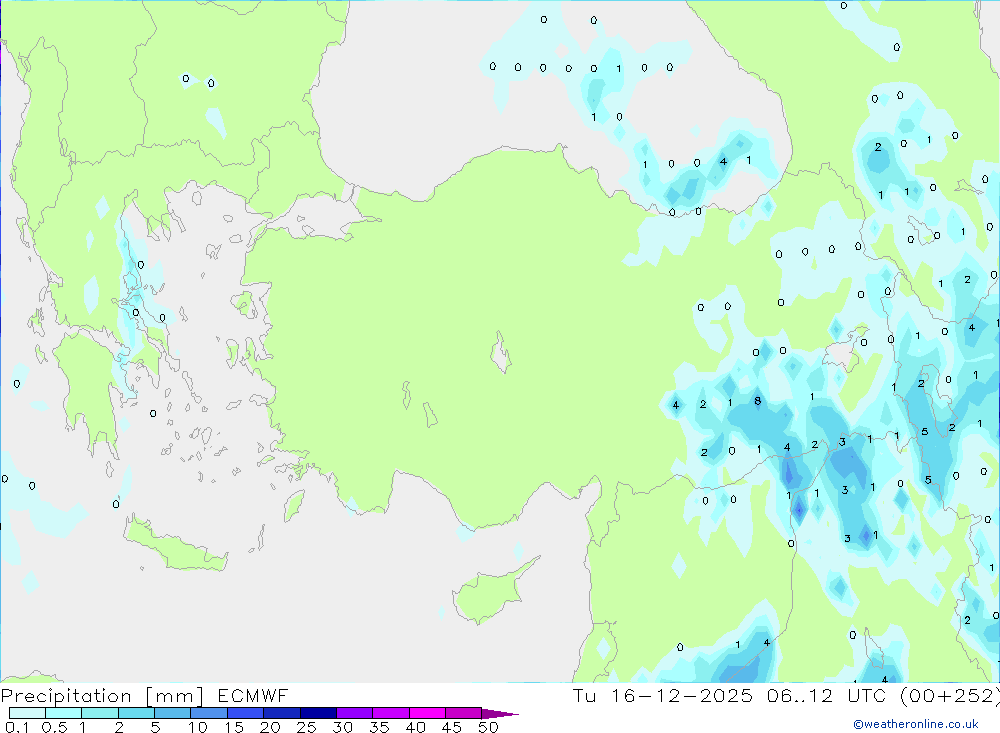Image resolution: width=1000 pixels, height=733 pixels.
Task: Click the "(00+252)" forecast offset text
Action: pyautogui.click(x=950, y=695)
